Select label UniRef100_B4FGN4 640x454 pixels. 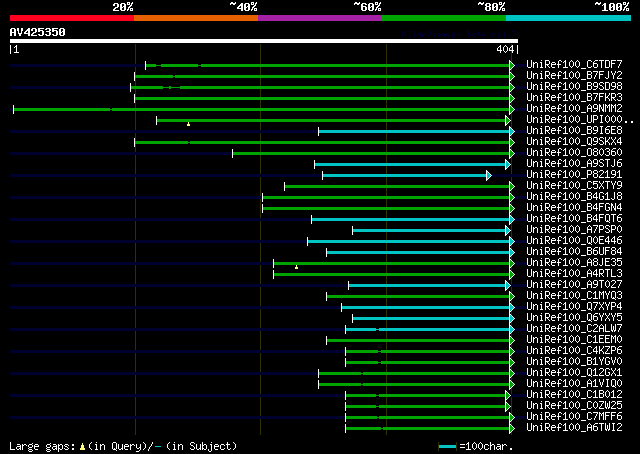pos(574,208)
